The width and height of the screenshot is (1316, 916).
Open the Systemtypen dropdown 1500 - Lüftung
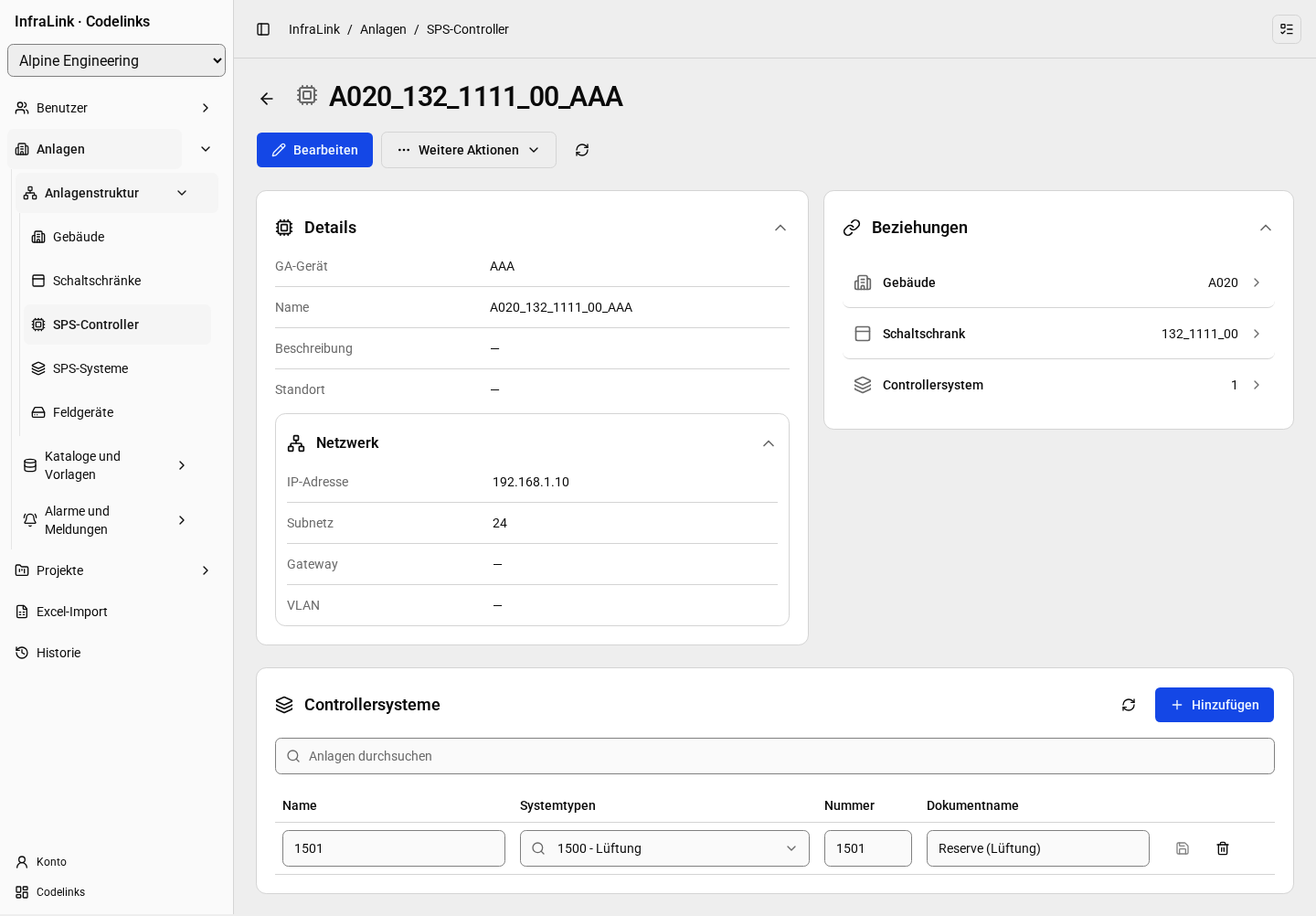(664, 848)
